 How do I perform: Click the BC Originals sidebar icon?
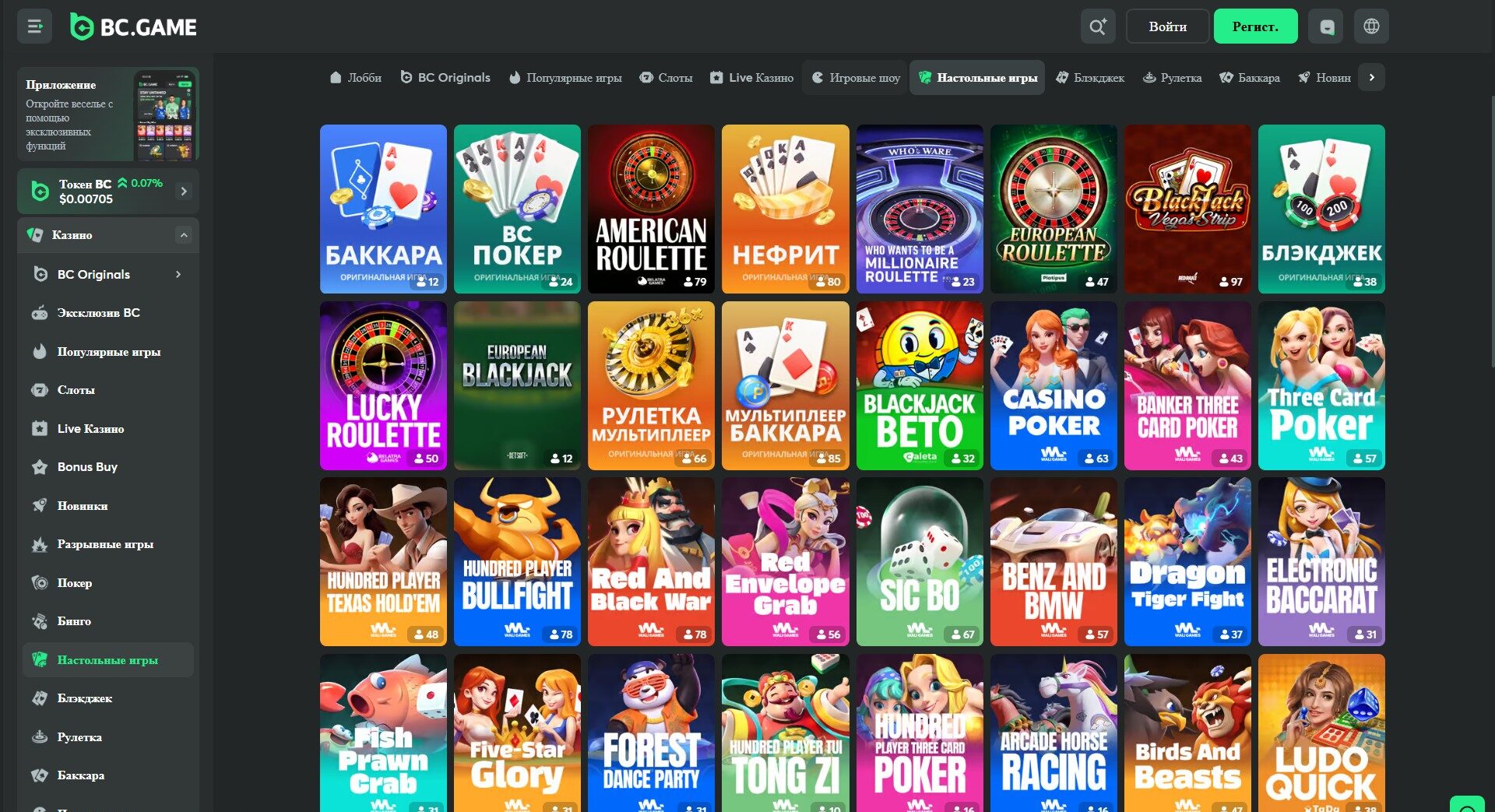(40, 274)
